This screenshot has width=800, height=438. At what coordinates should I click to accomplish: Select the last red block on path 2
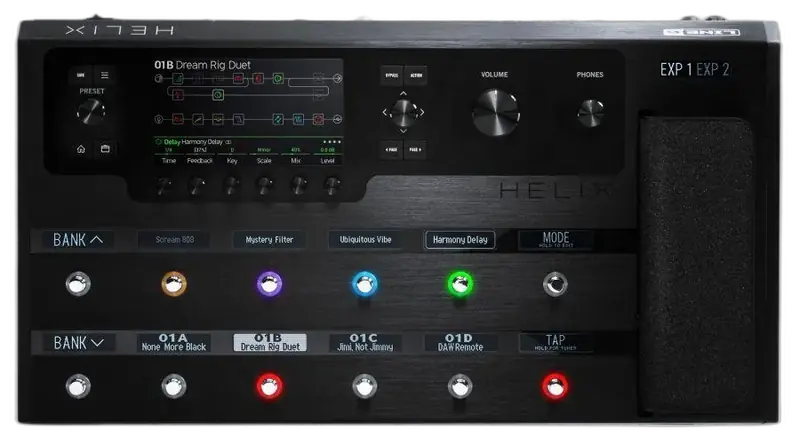tap(318, 119)
